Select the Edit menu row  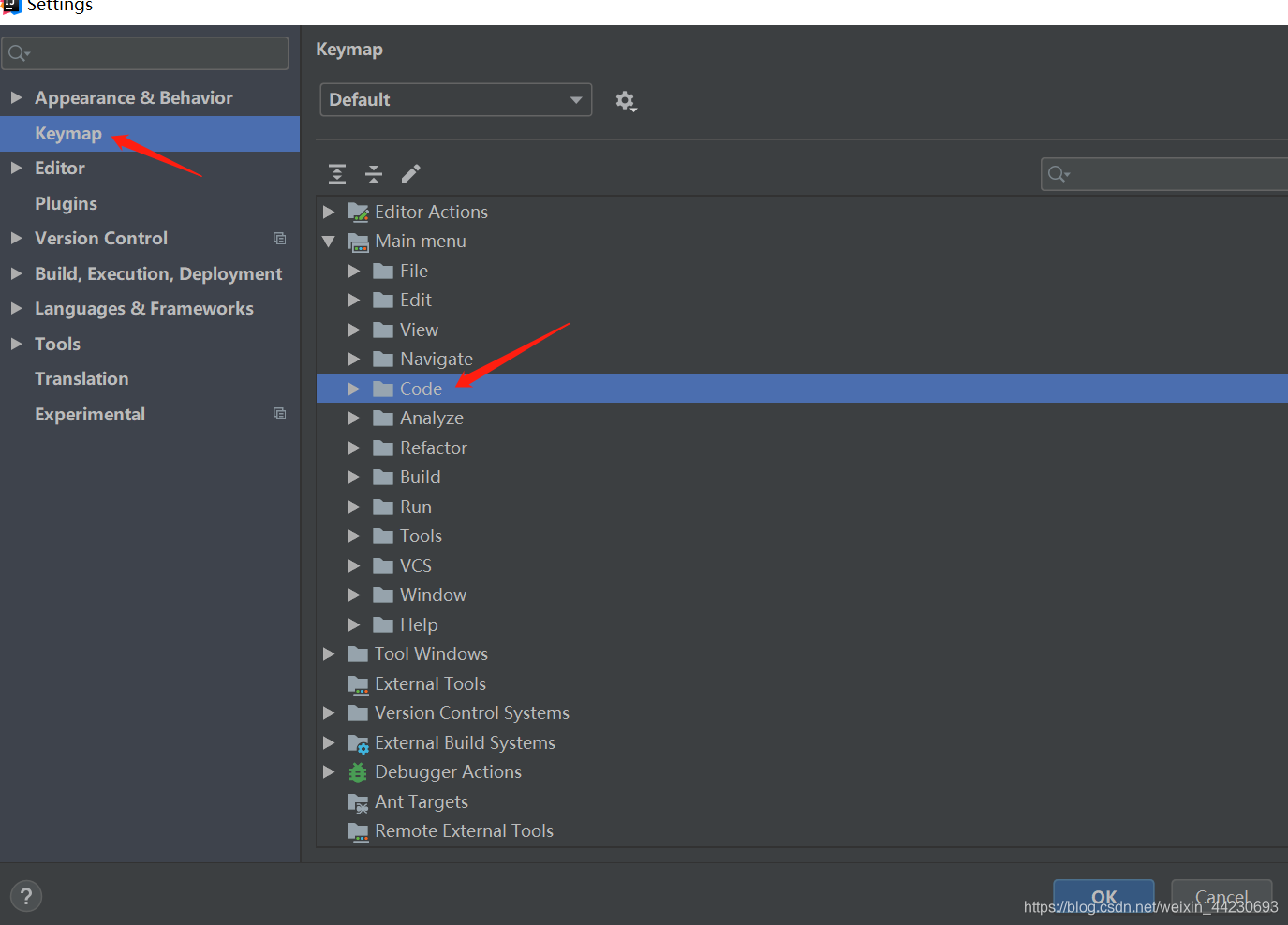(802, 301)
